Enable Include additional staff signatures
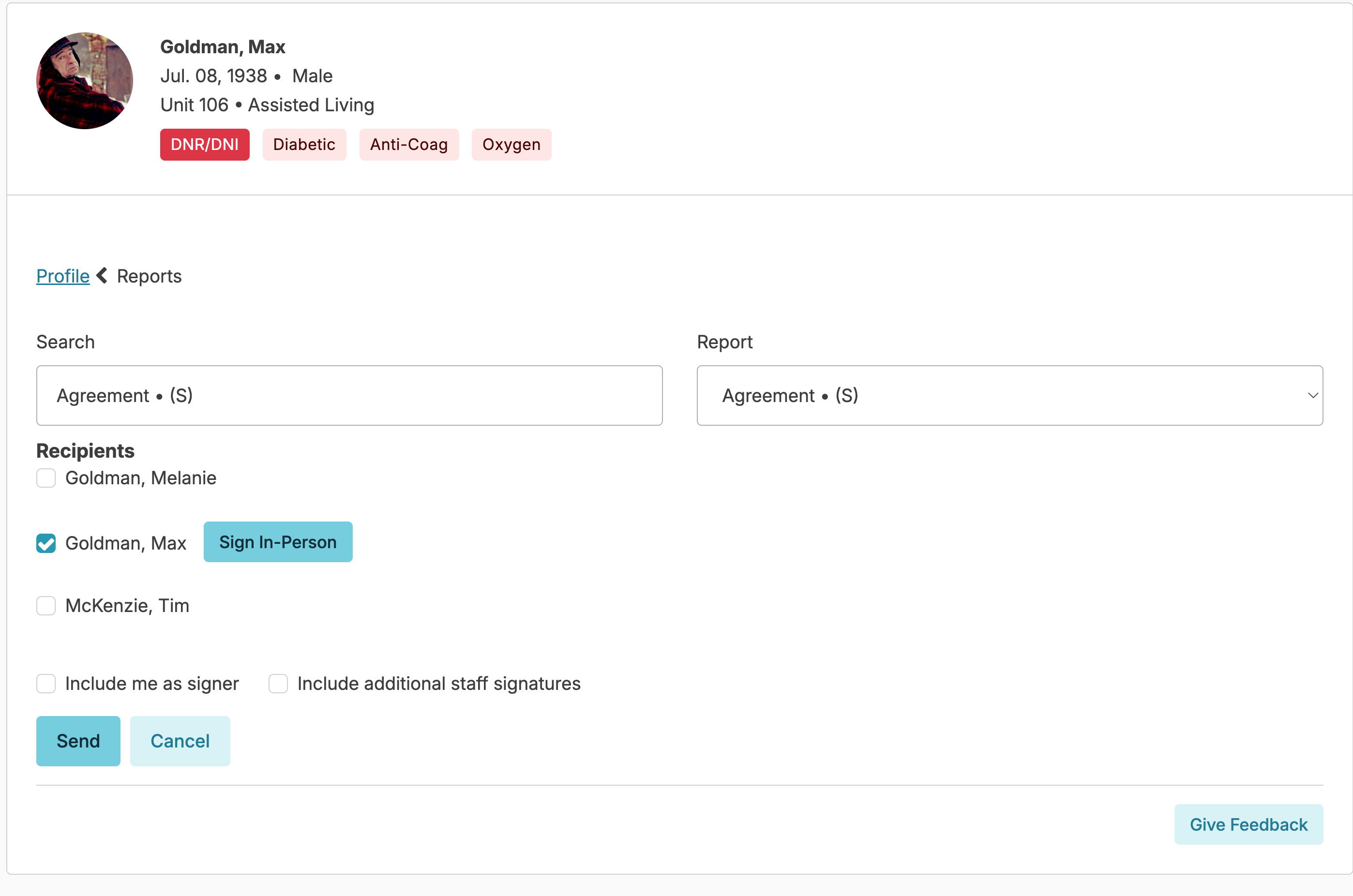1353x896 pixels. tap(278, 684)
